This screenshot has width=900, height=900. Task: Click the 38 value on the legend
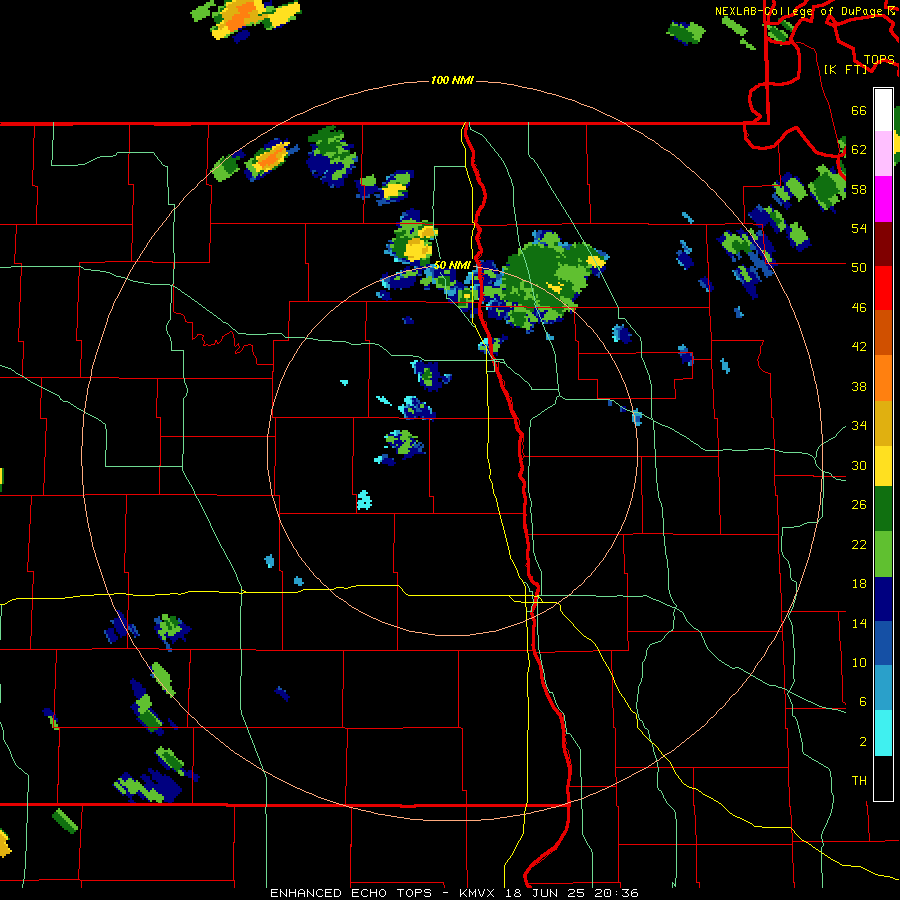pos(859,386)
